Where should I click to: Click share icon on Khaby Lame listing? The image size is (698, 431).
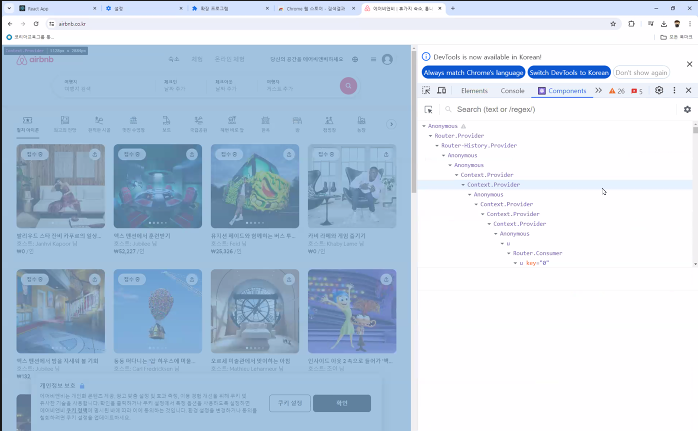click(x=386, y=154)
